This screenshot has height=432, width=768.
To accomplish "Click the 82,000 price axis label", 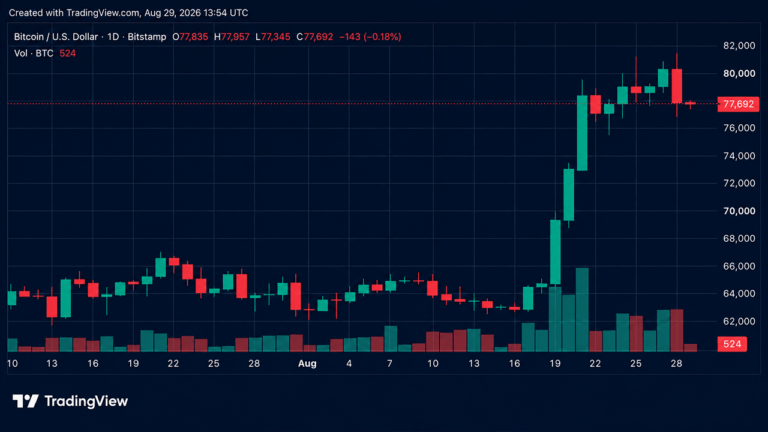I will click(739, 46).
